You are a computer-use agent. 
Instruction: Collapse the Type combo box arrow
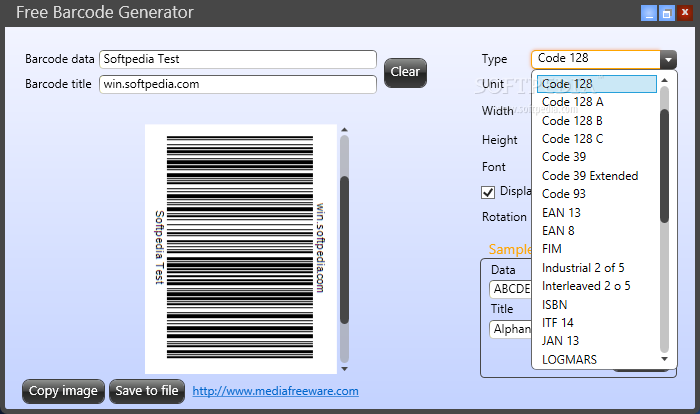(668, 59)
